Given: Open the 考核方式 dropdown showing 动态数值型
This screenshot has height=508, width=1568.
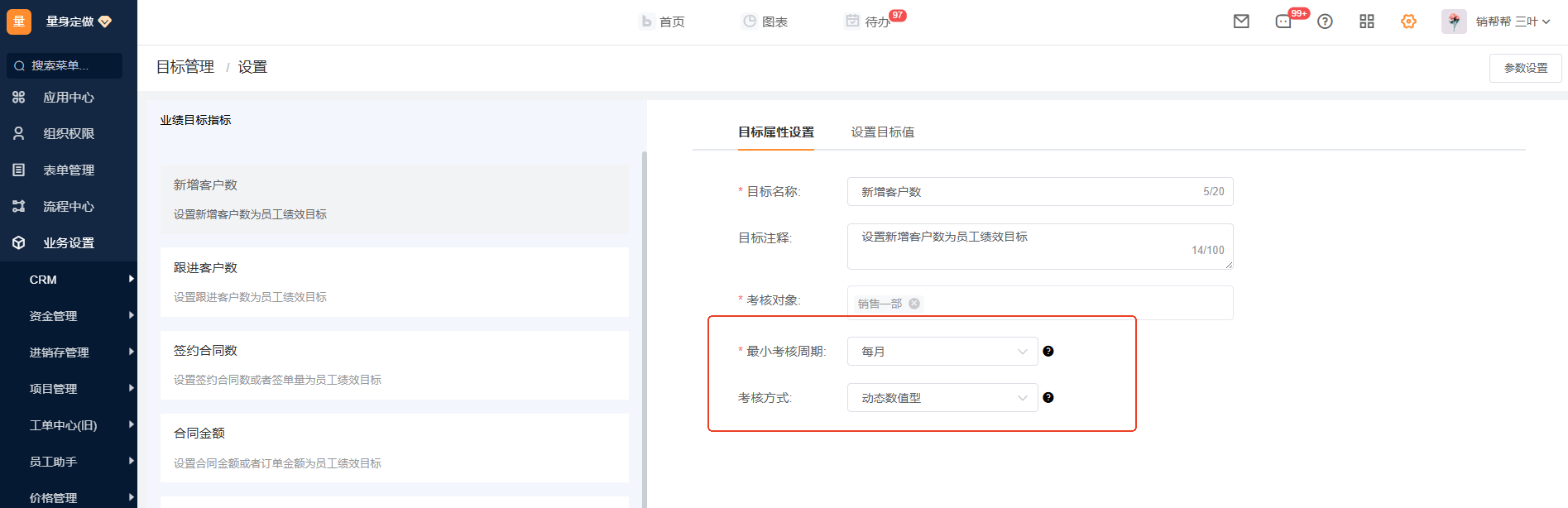Looking at the screenshot, I should pos(942,398).
